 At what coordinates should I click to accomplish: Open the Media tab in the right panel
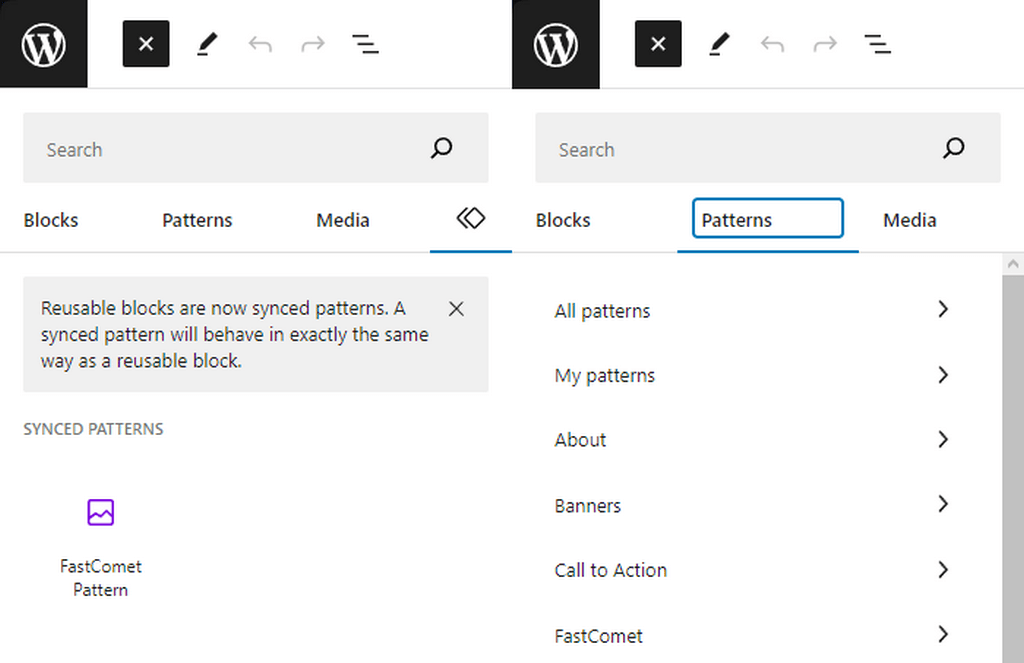pos(909,219)
